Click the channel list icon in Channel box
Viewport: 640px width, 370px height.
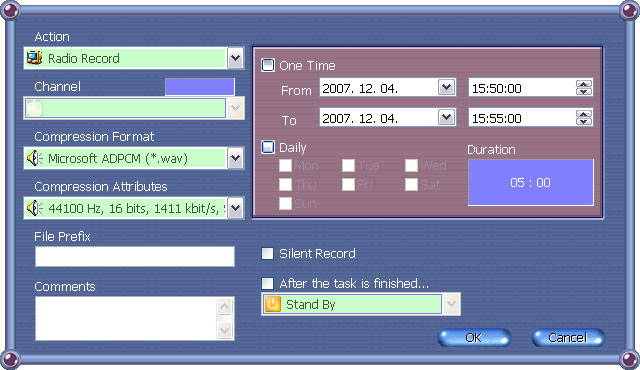point(35,108)
